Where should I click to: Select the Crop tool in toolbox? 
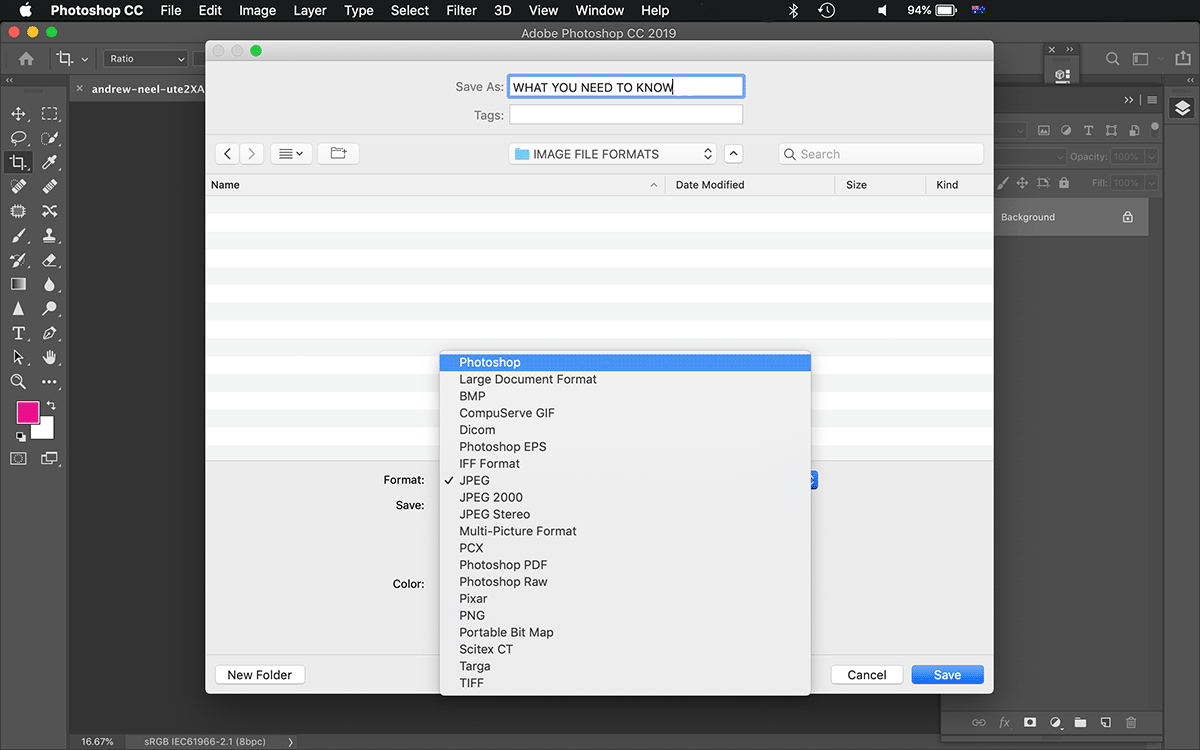coord(18,162)
